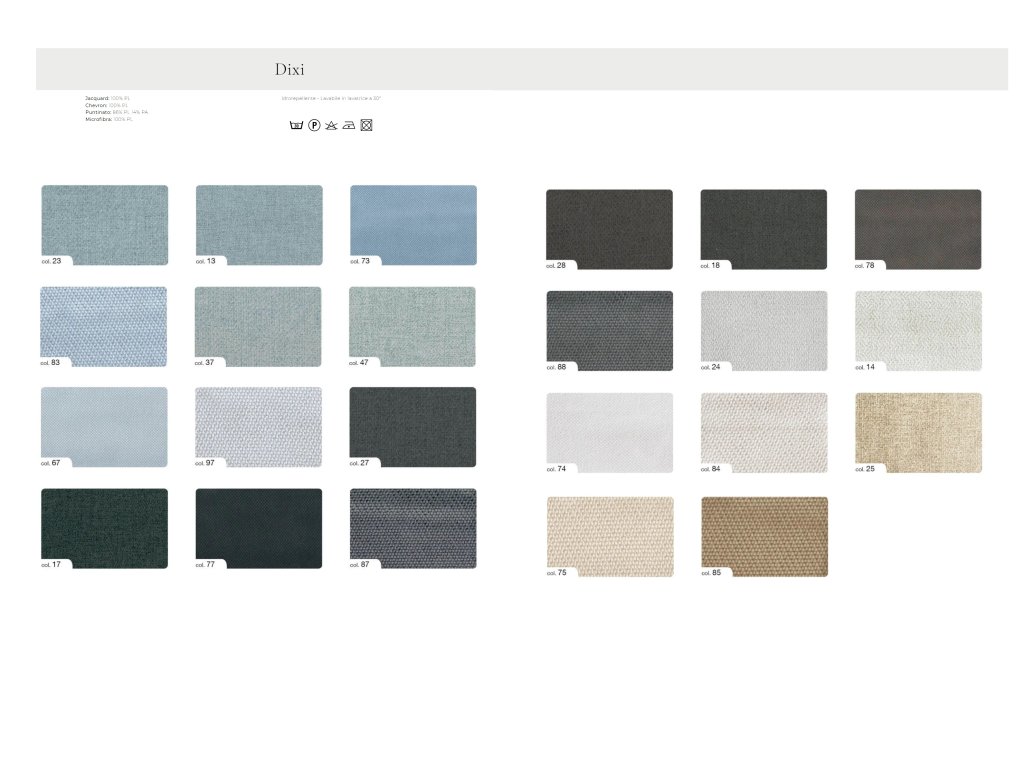Click the iron care symbol
The image size is (1024, 768).
coord(348,125)
